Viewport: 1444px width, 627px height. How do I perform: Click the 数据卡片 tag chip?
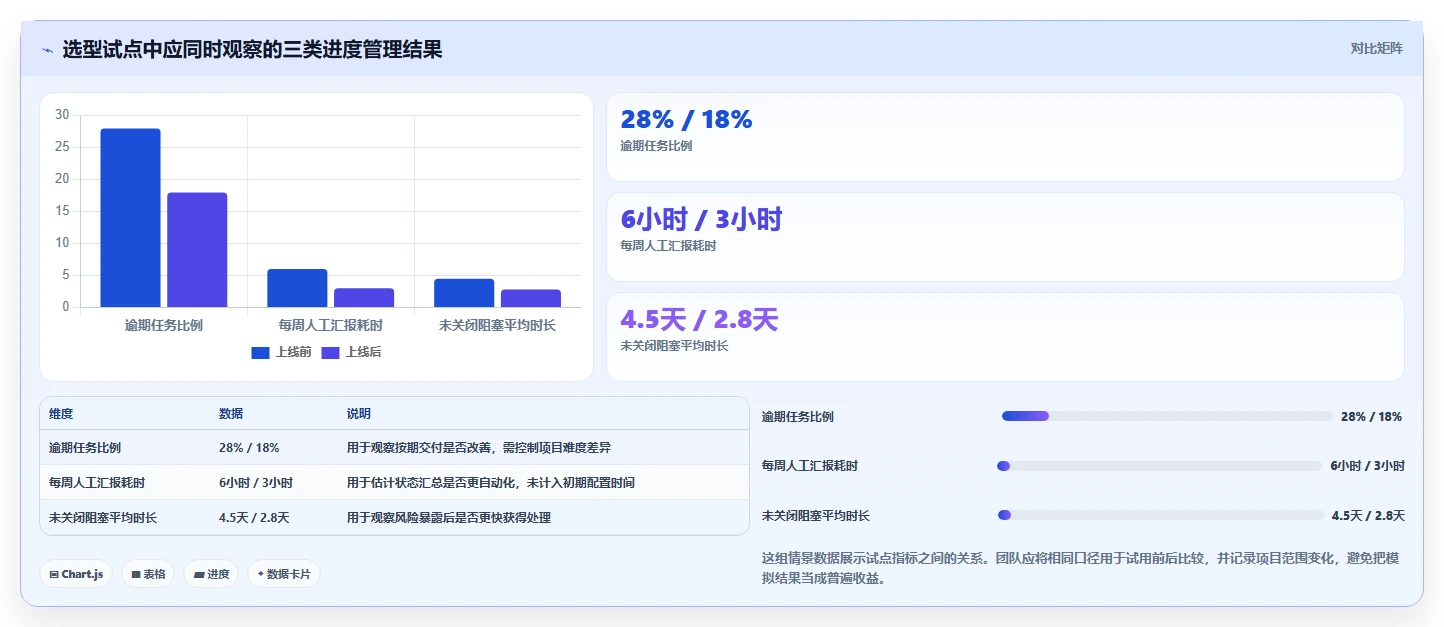pos(284,574)
